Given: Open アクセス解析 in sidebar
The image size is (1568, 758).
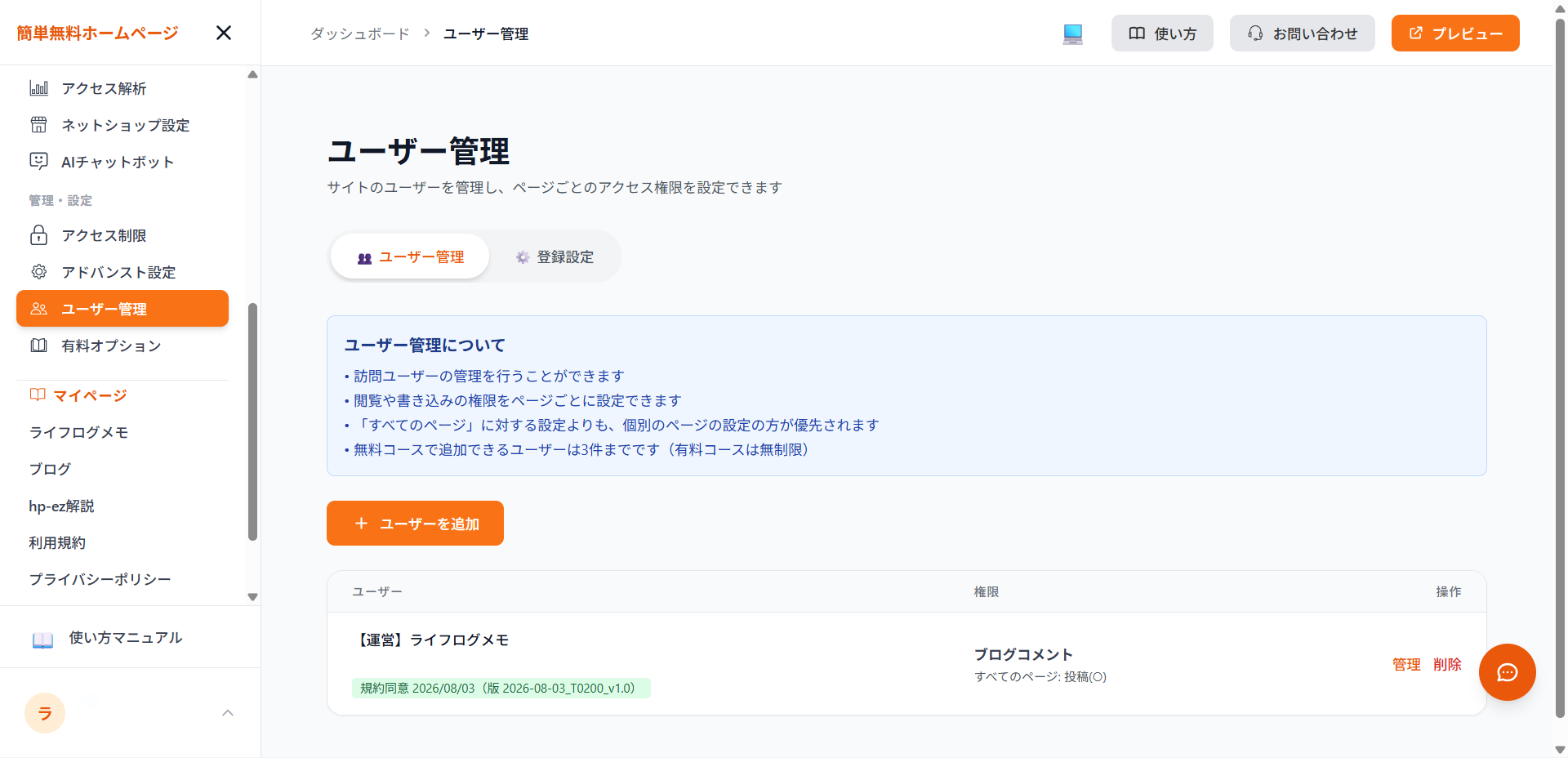Looking at the screenshot, I should coord(122,88).
